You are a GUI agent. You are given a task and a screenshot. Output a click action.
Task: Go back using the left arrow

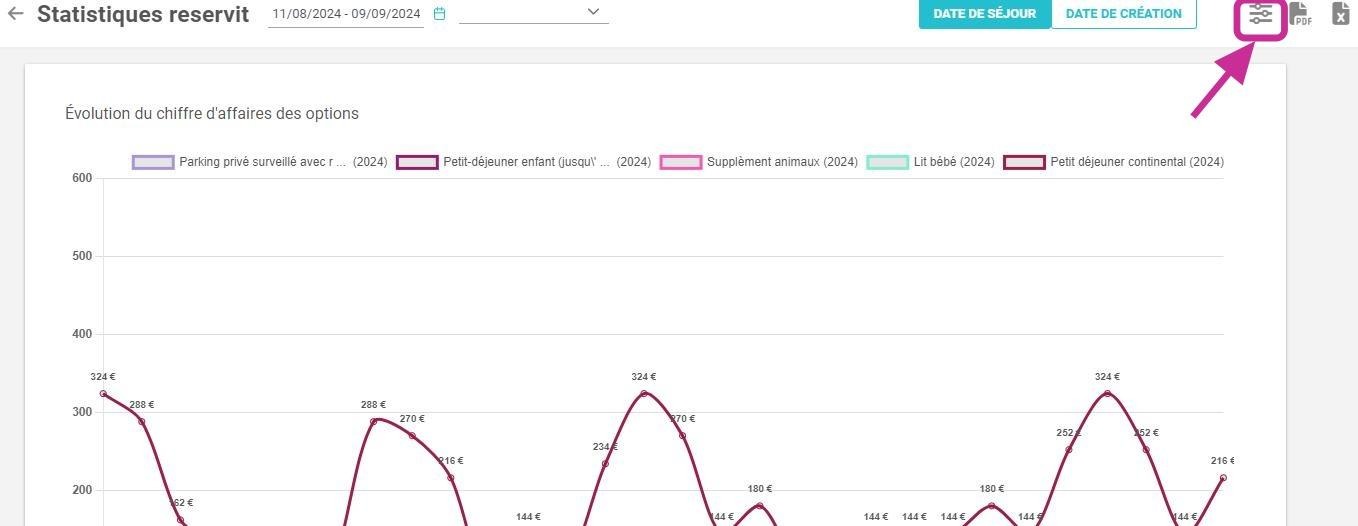tap(15, 14)
